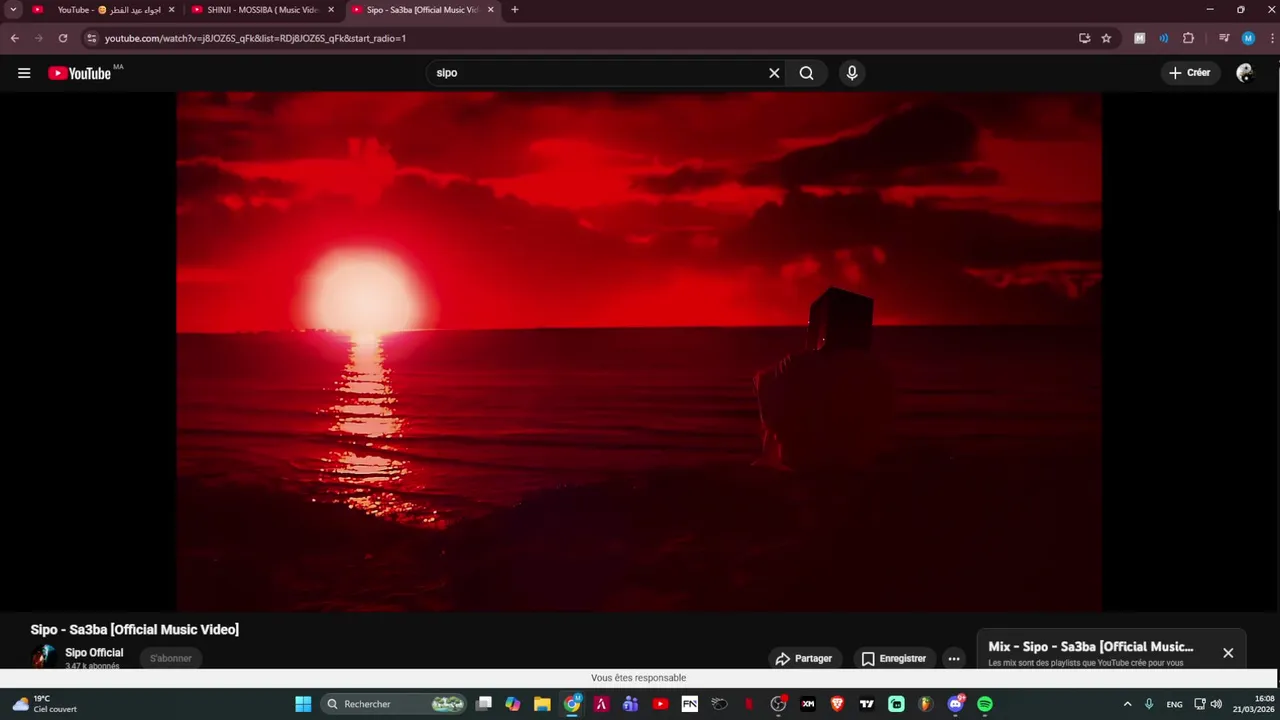The image size is (1280, 720).
Task: Open the YouTube account avatar menu
Action: 1244,73
